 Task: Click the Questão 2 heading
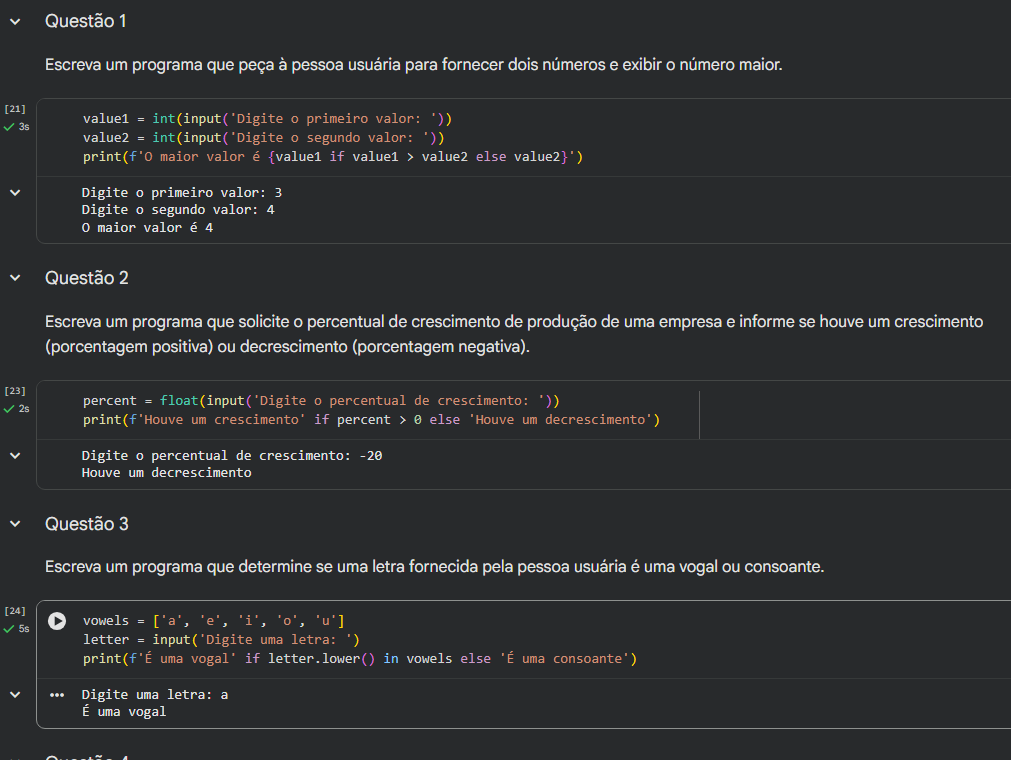coord(86,278)
